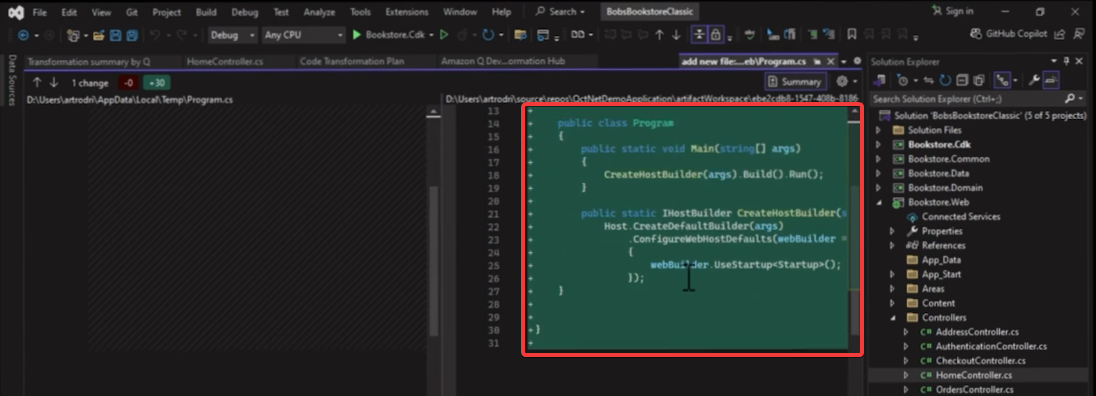Toggle the Summary view button
The image size is (1096, 396).
tap(794, 82)
